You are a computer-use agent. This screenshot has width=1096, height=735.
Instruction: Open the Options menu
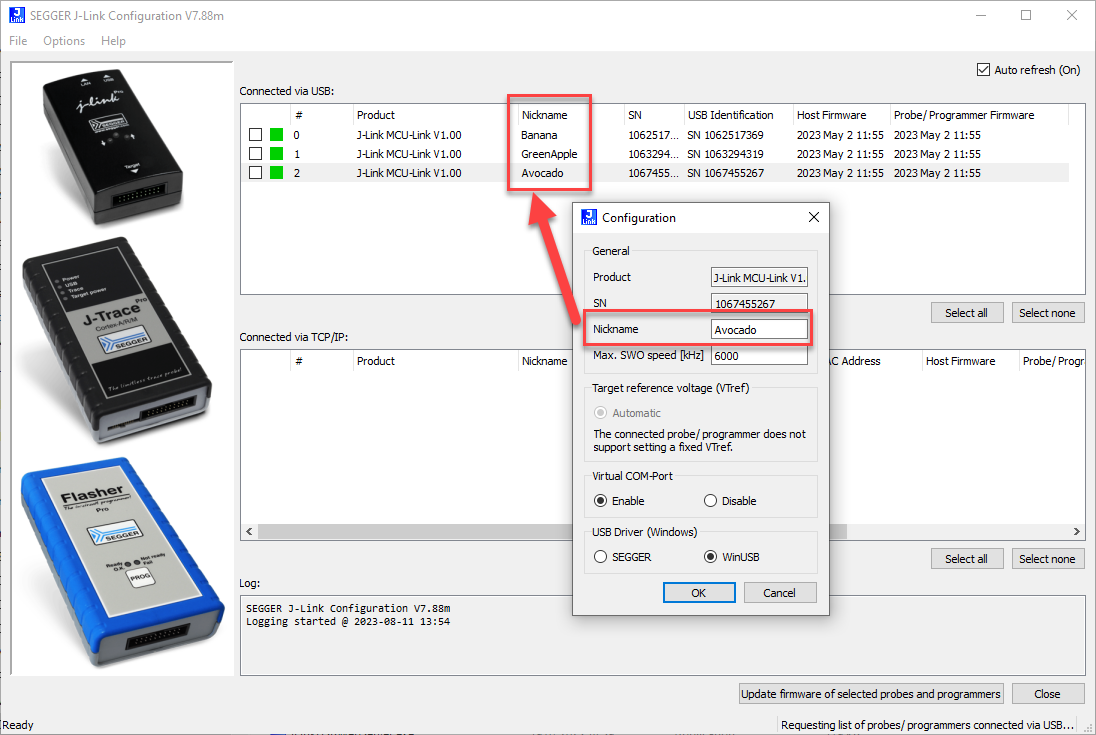point(64,41)
